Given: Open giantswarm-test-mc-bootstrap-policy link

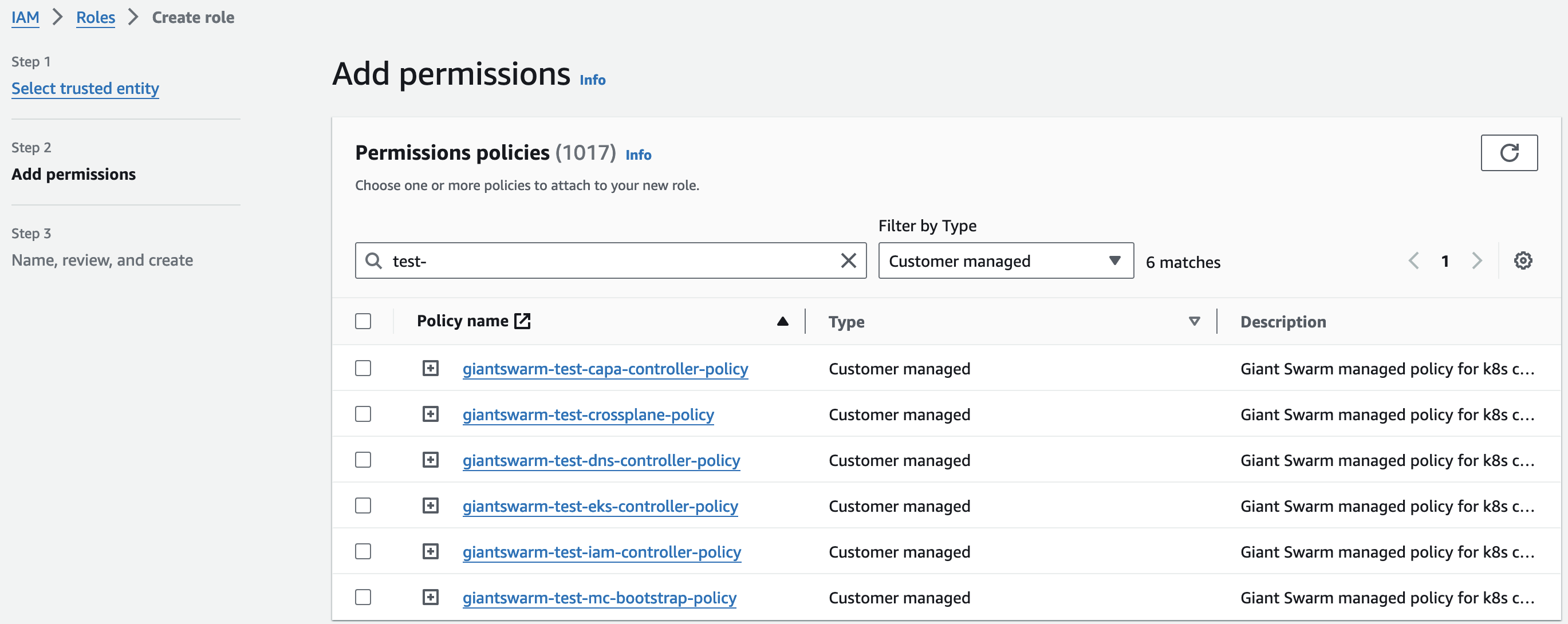Looking at the screenshot, I should [599, 597].
